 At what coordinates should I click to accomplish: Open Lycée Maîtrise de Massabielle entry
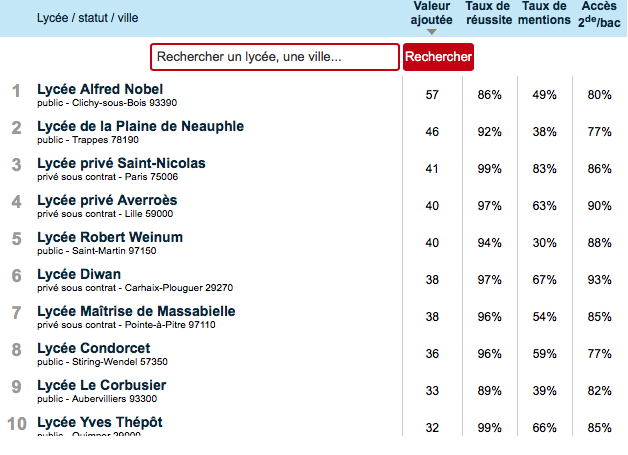pos(136,311)
